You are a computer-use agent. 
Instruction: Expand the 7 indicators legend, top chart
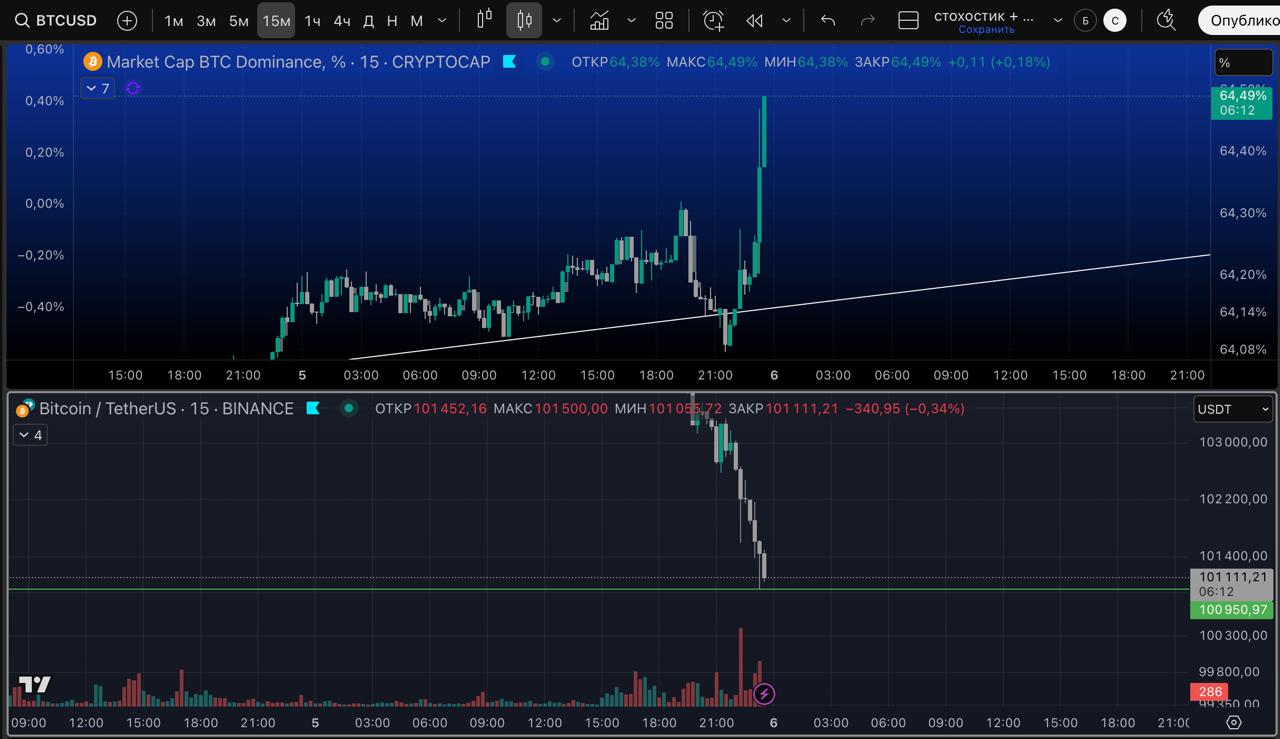click(x=96, y=88)
